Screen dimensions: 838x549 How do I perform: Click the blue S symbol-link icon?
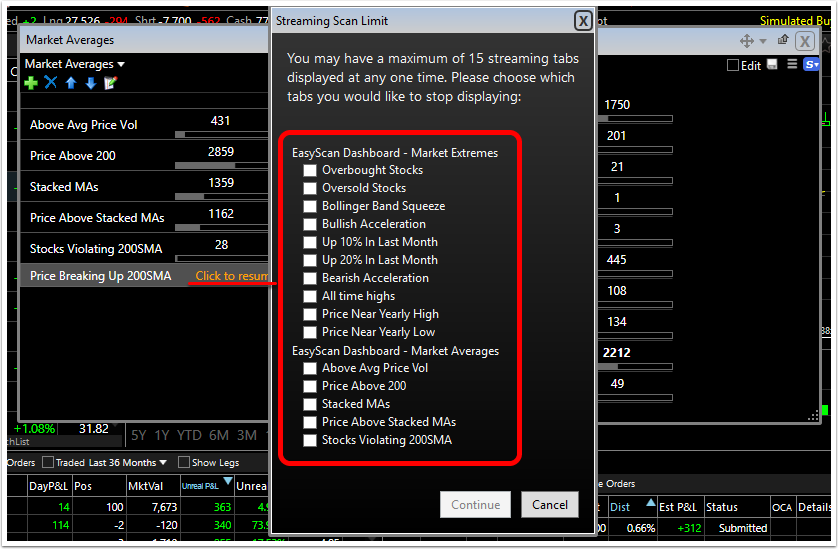click(811, 65)
